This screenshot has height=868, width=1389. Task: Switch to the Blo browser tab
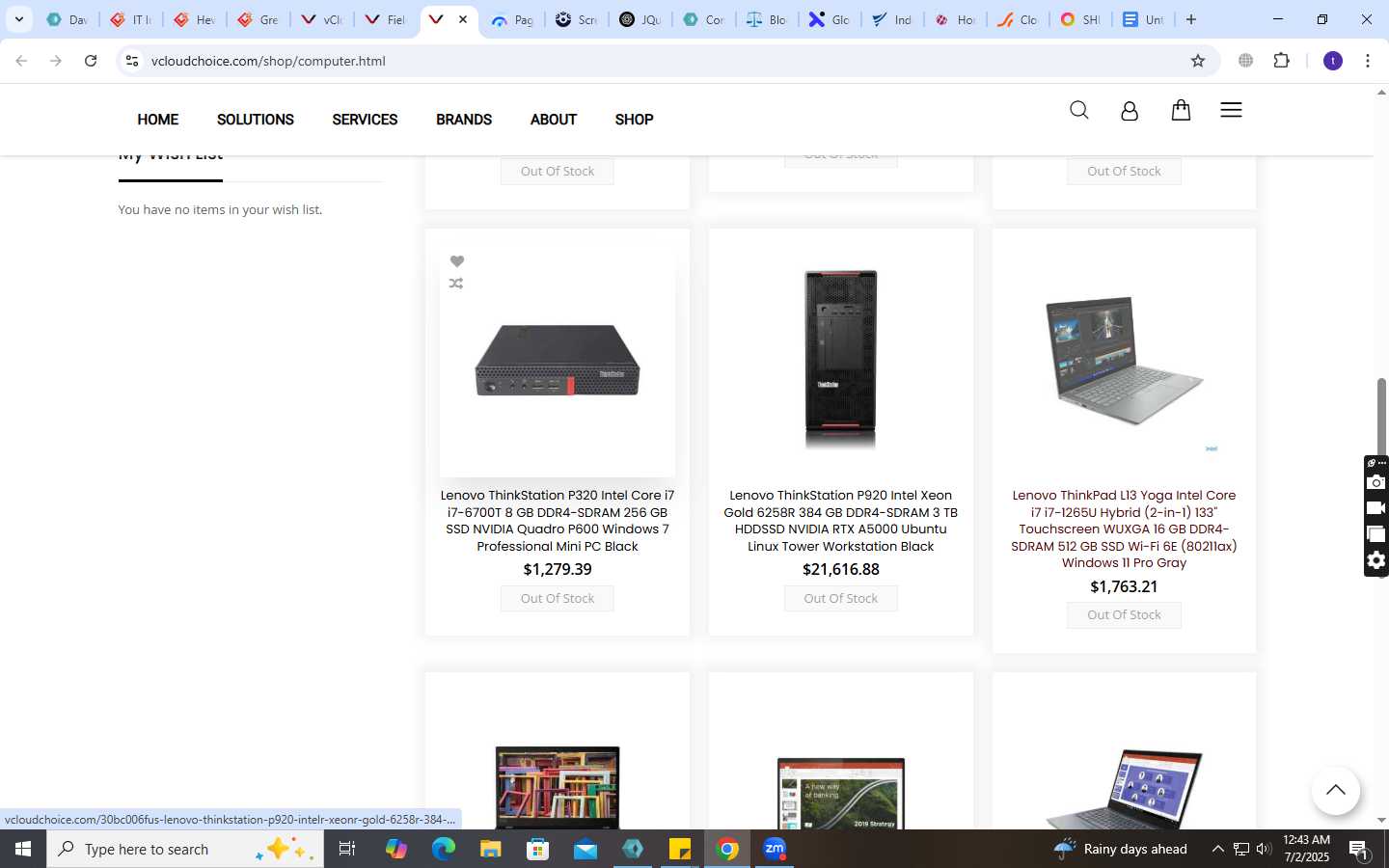pyautogui.click(x=768, y=19)
